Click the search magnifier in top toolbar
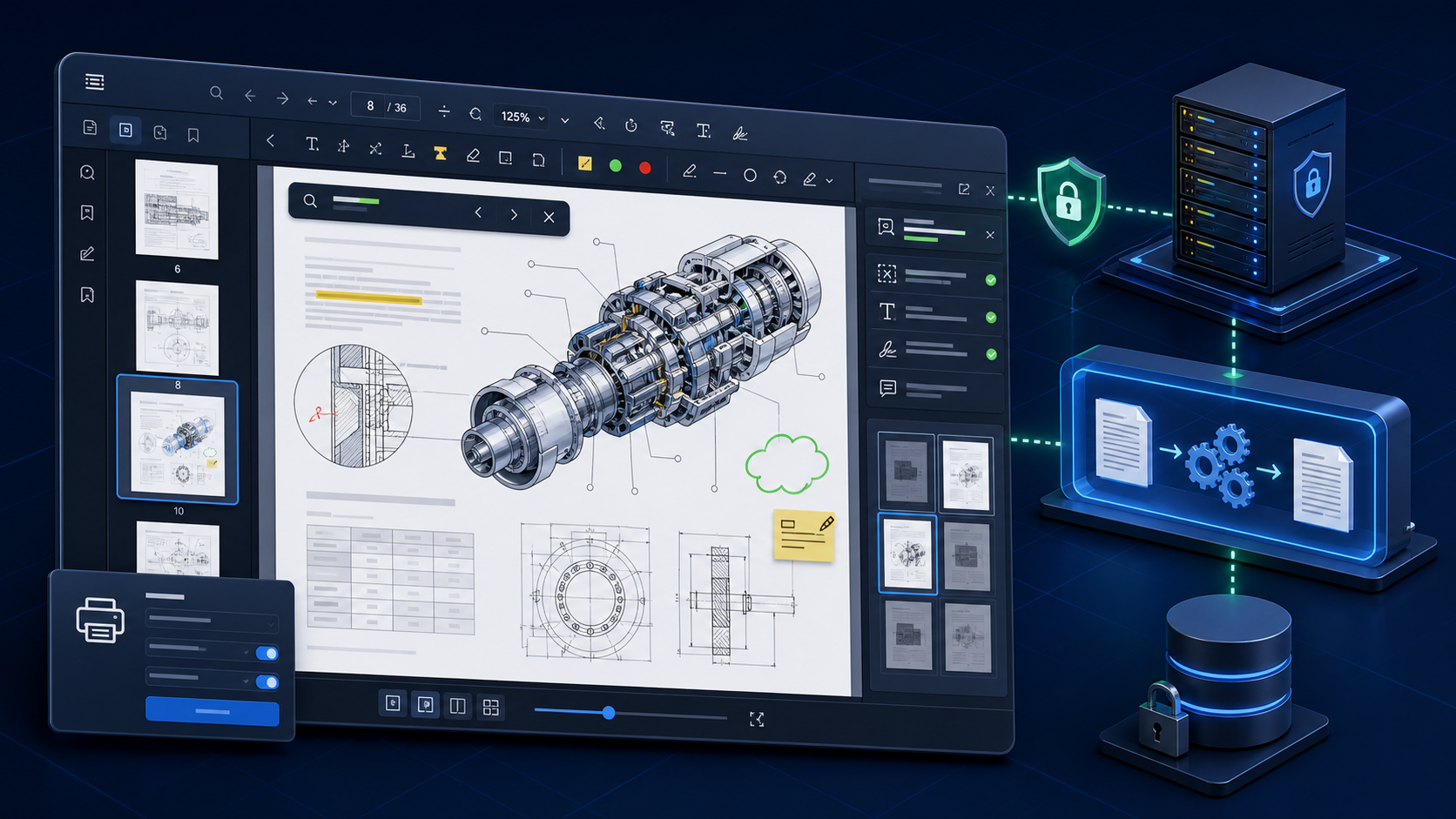Image resolution: width=1456 pixels, height=819 pixels. (x=217, y=93)
